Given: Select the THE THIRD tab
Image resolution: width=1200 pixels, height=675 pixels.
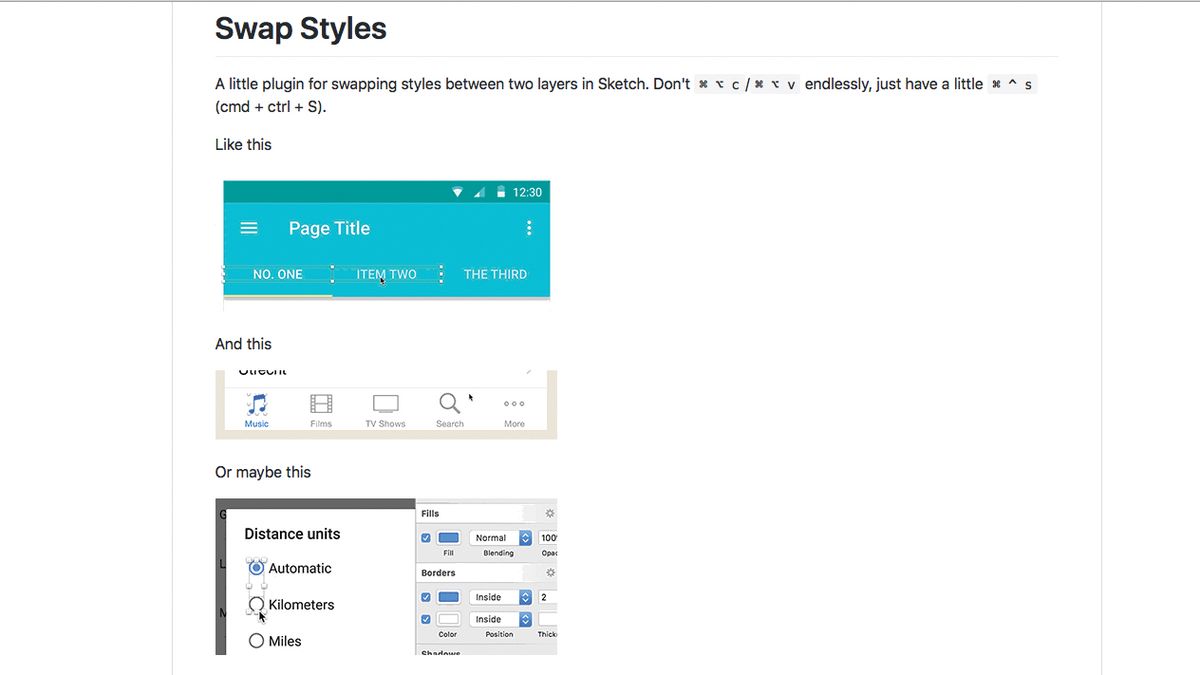Looking at the screenshot, I should tap(495, 273).
